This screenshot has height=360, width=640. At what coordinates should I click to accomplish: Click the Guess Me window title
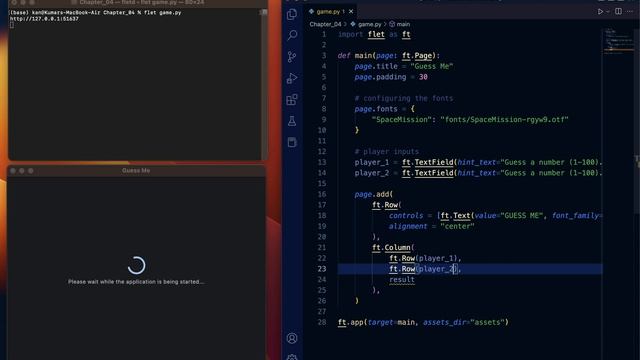point(136,171)
